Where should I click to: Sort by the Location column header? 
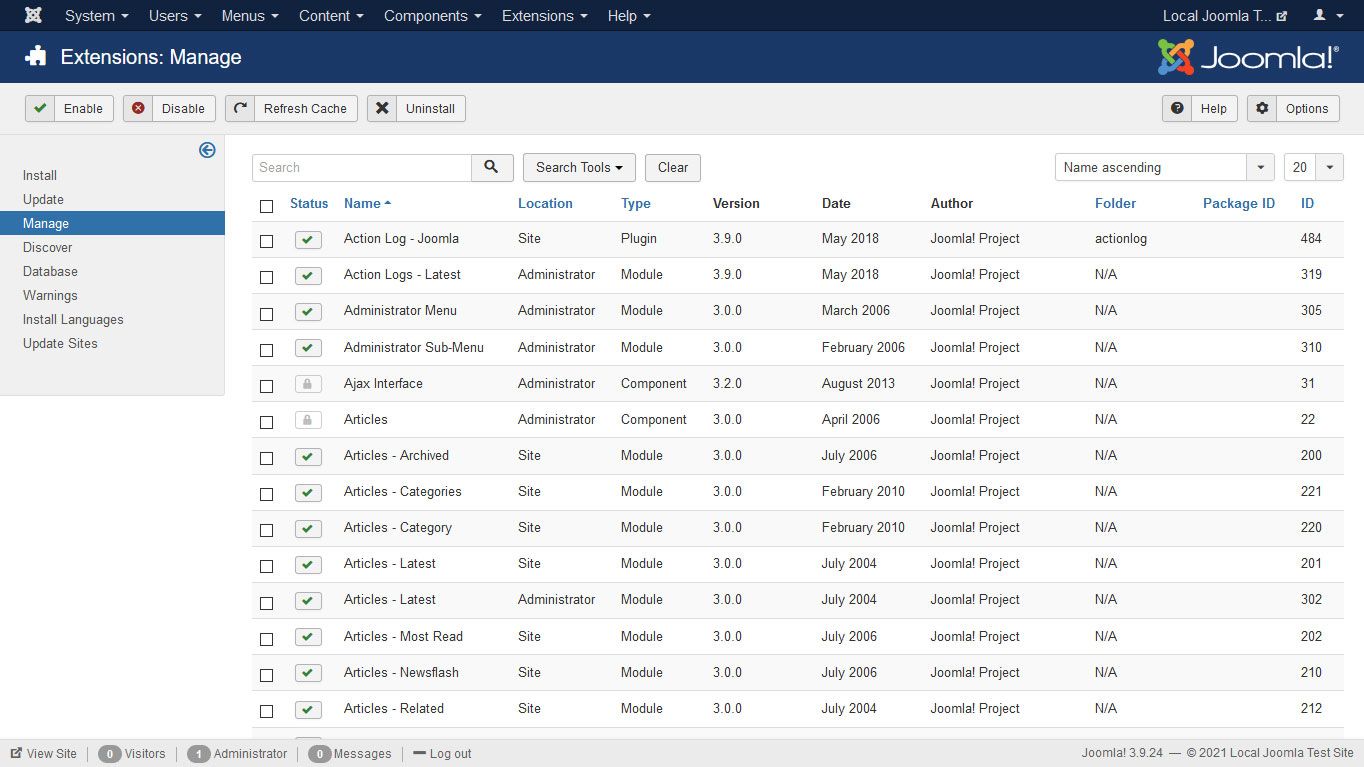545,203
